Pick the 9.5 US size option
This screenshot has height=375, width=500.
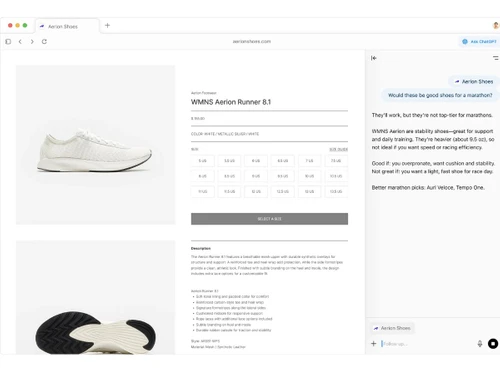click(x=283, y=176)
